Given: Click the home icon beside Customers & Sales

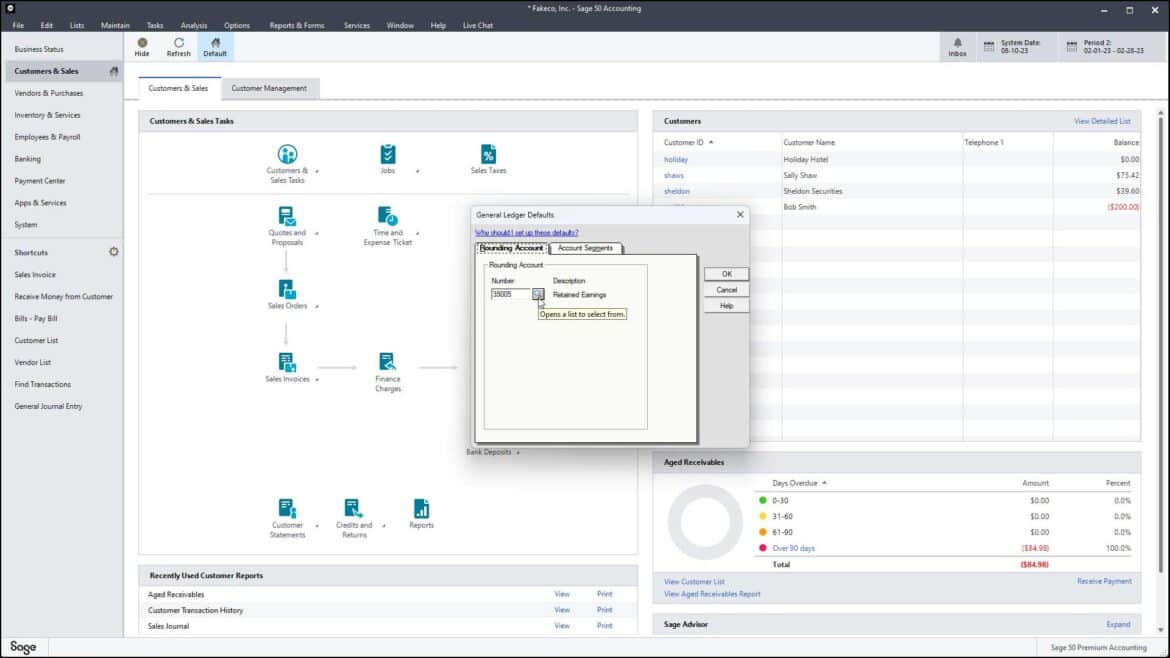Looking at the screenshot, I should pos(113,71).
